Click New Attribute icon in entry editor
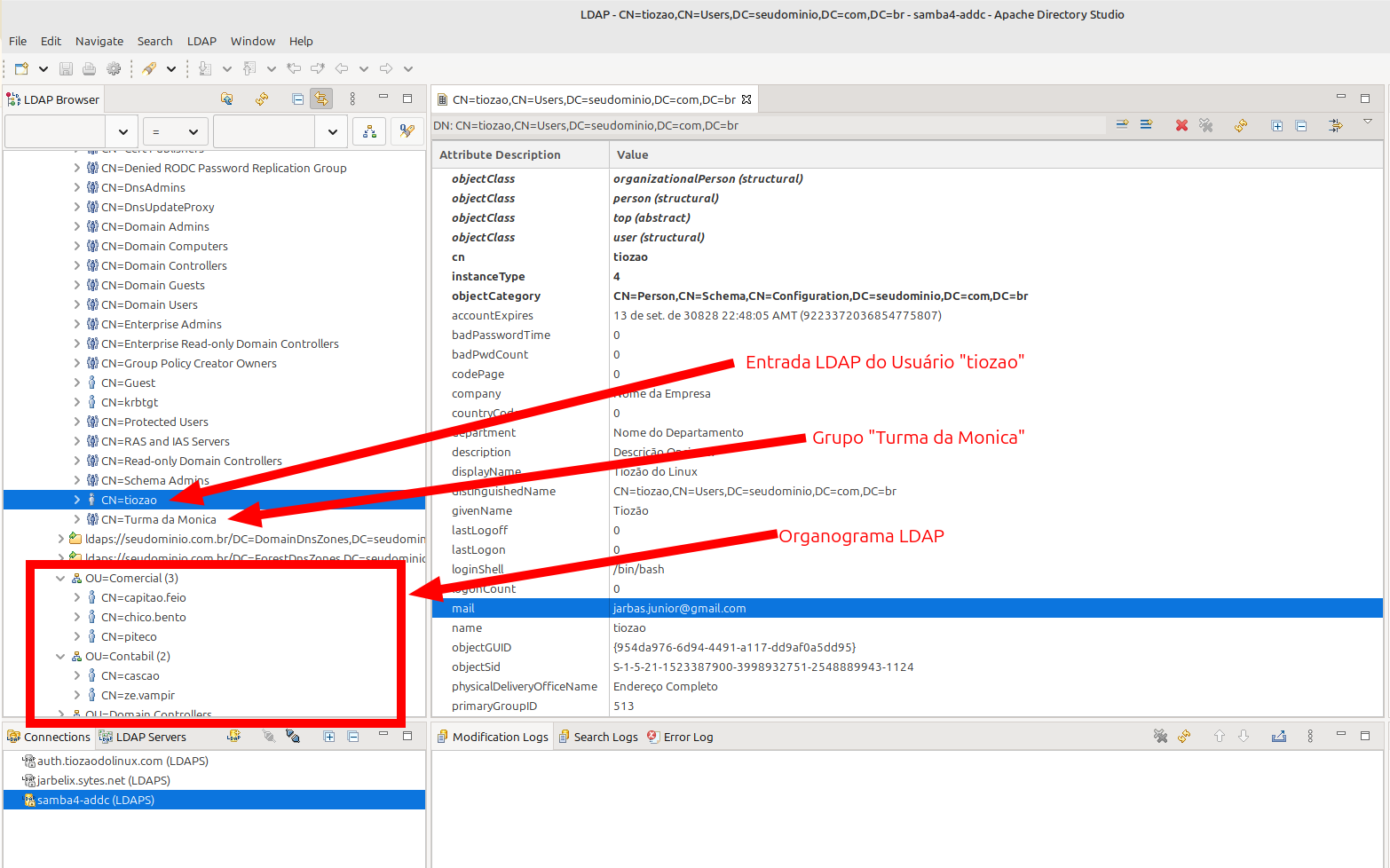This screenshot has width=1390, height=868. tap(1122, 125)
